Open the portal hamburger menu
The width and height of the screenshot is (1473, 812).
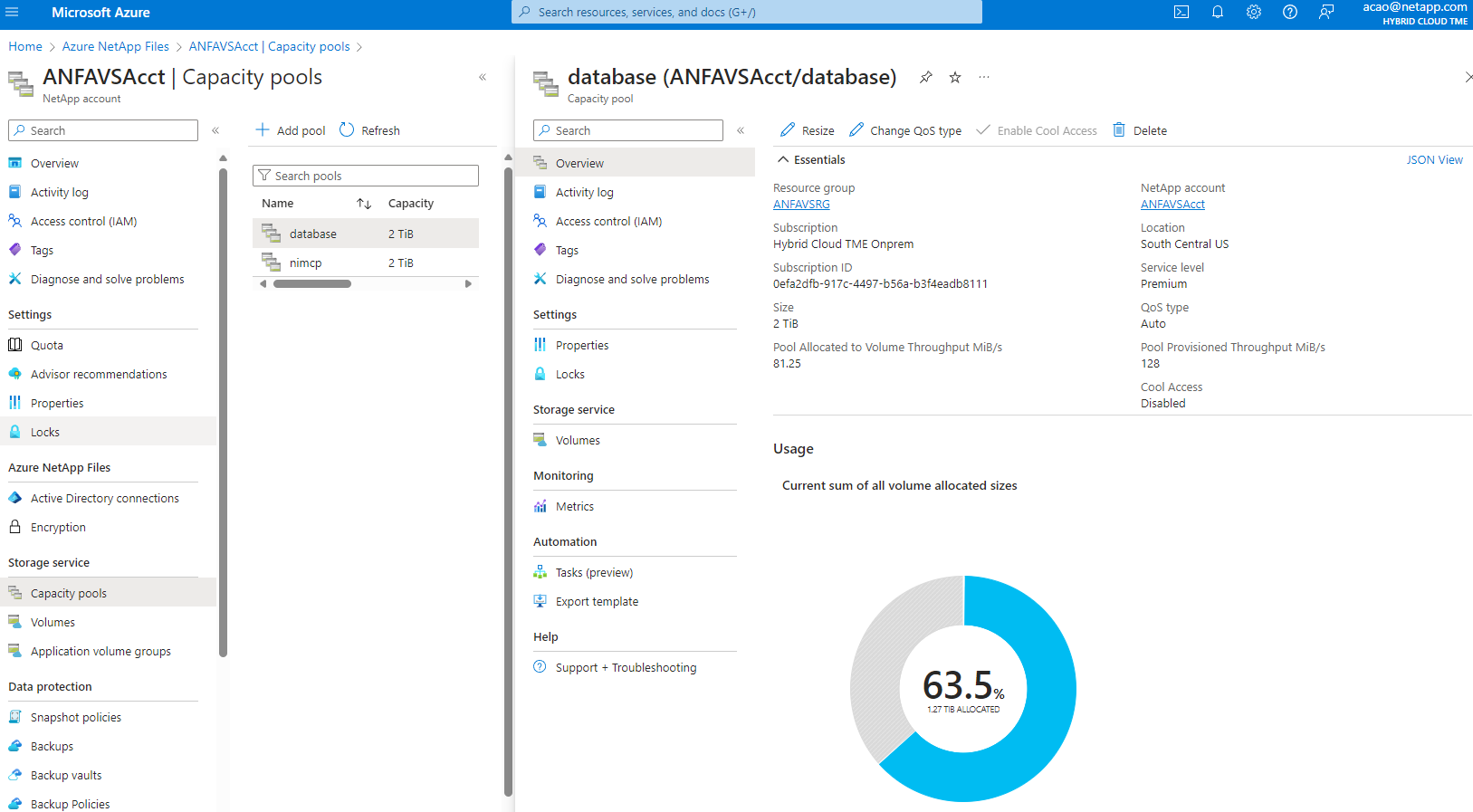click(x=12, y=12)
